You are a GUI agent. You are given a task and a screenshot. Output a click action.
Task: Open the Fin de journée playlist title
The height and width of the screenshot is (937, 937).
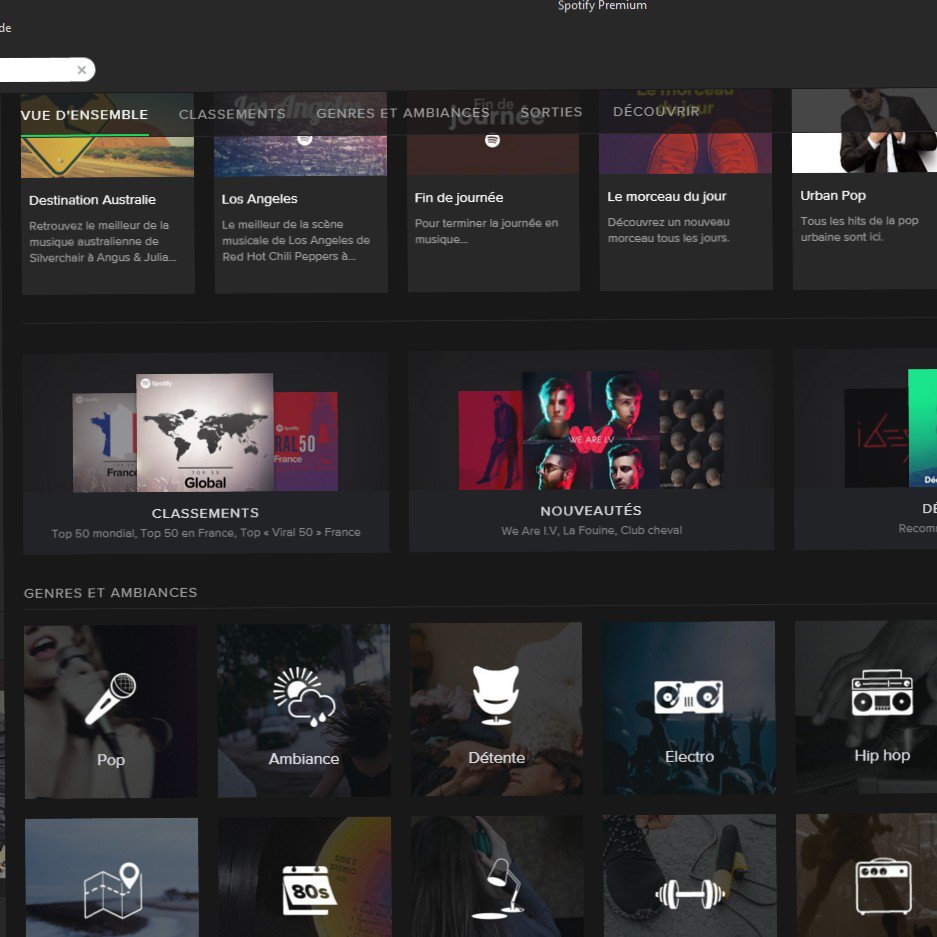coord(459,198)
